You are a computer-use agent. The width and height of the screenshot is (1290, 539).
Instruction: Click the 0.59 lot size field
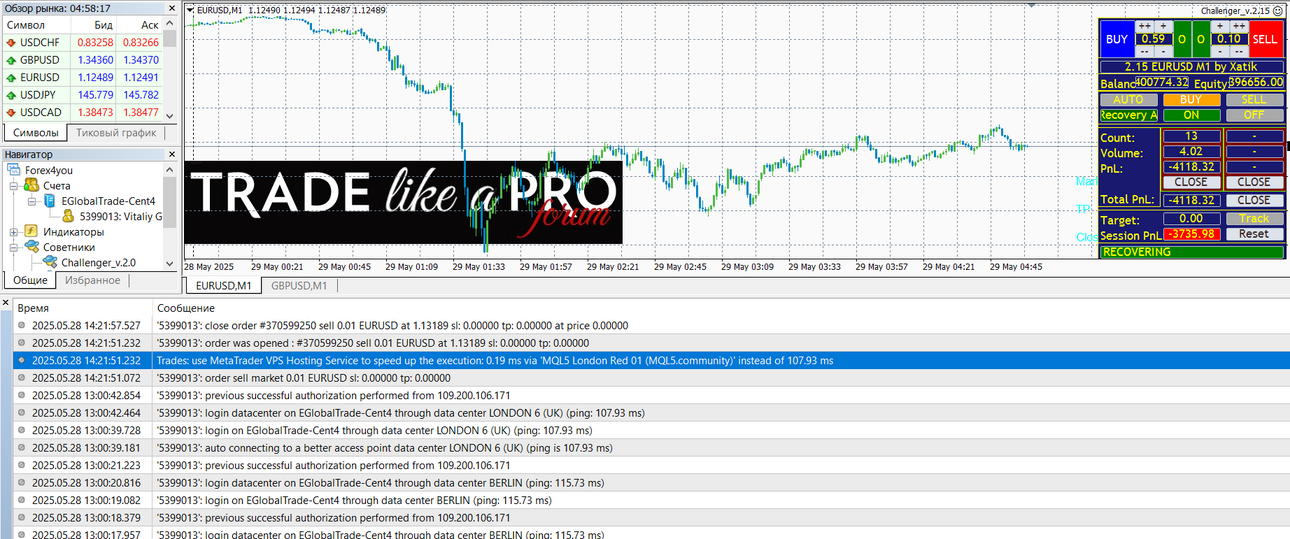(1154, 39)
